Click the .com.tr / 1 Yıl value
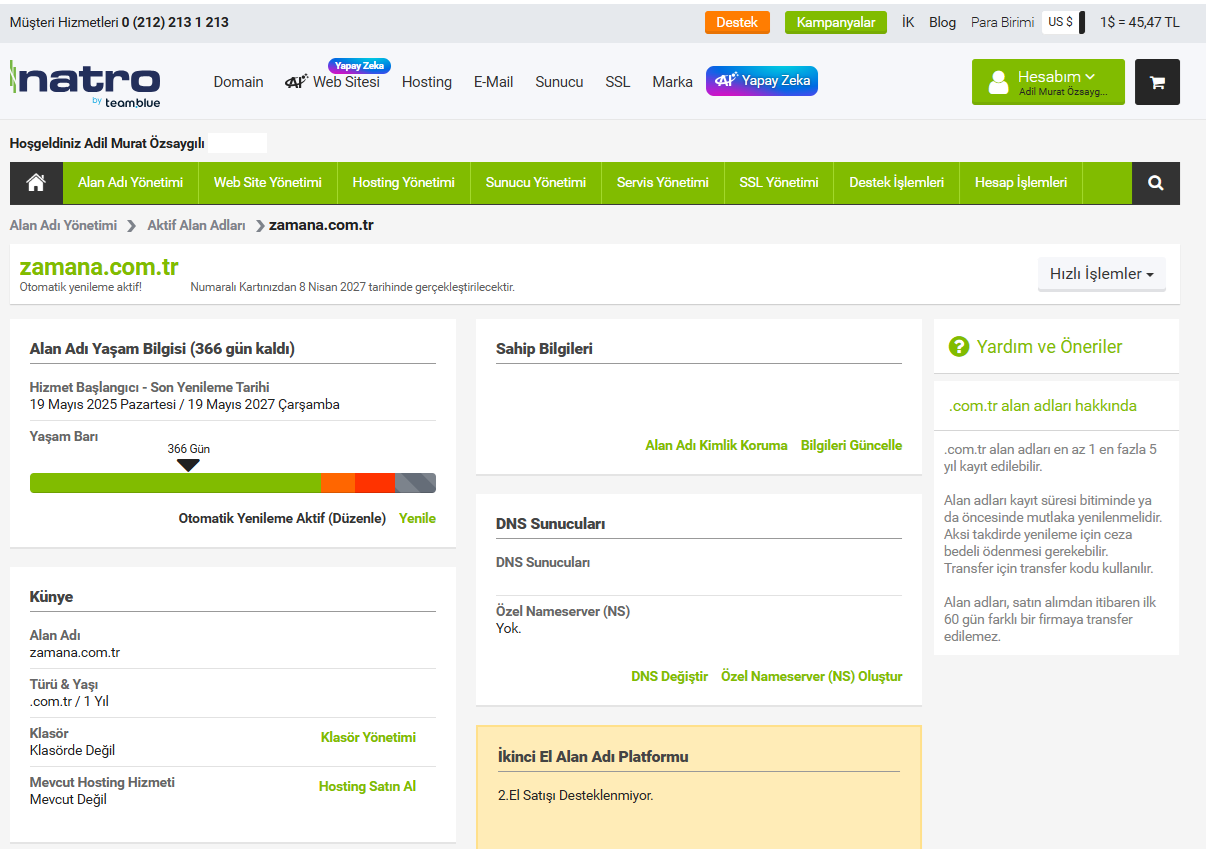Viewport: 1206px width, 849px height. coord(69,701)
